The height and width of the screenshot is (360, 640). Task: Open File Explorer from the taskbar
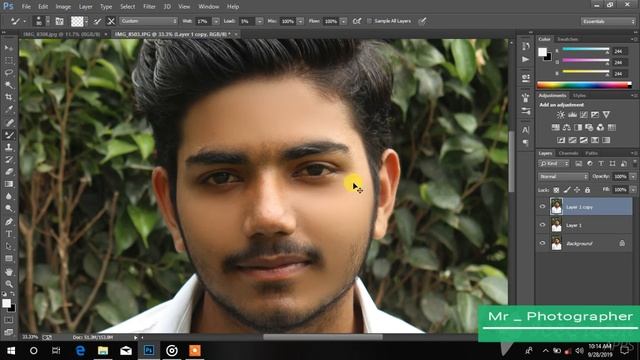103,351
